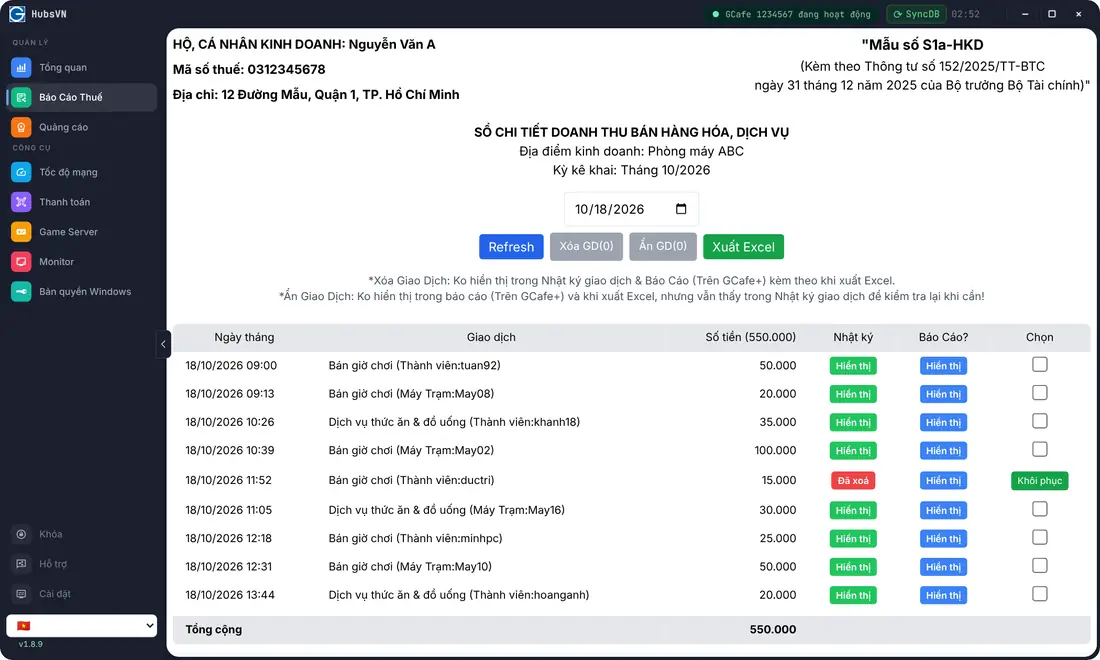The height and width of the screenshot is (660, 1100).
Task: Open Tổng quan menu item
Action: click(82, 67)
